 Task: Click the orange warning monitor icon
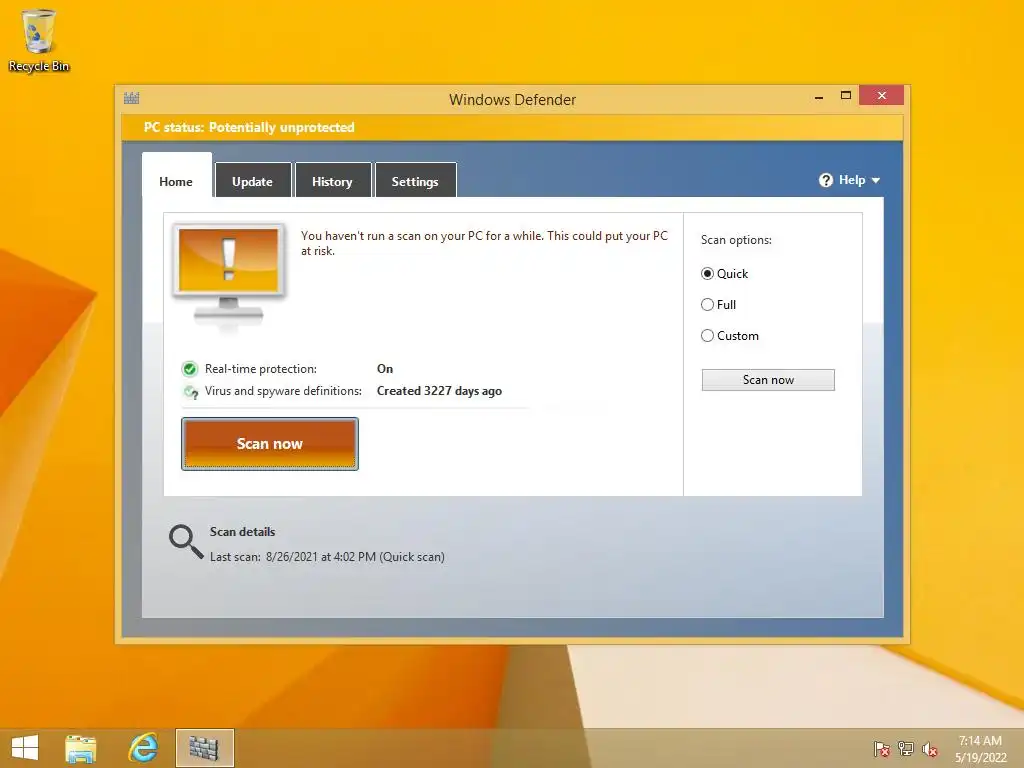tap(229, 274)
